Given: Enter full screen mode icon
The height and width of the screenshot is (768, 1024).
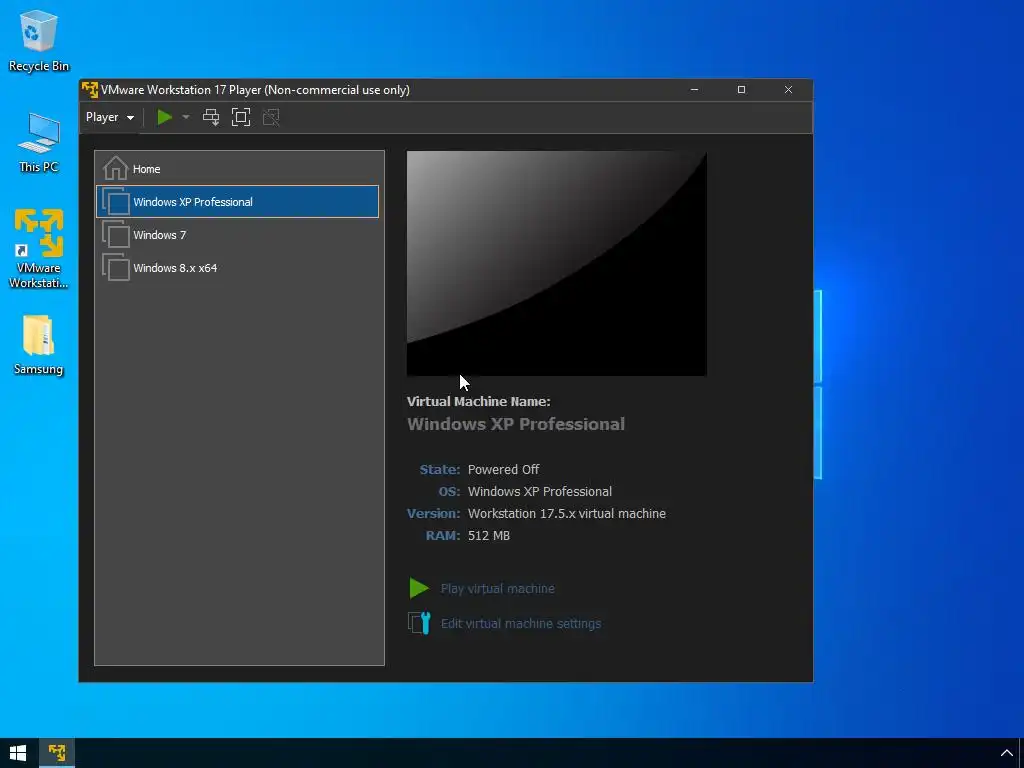Looking at the screenshot, I should point(241,118).
